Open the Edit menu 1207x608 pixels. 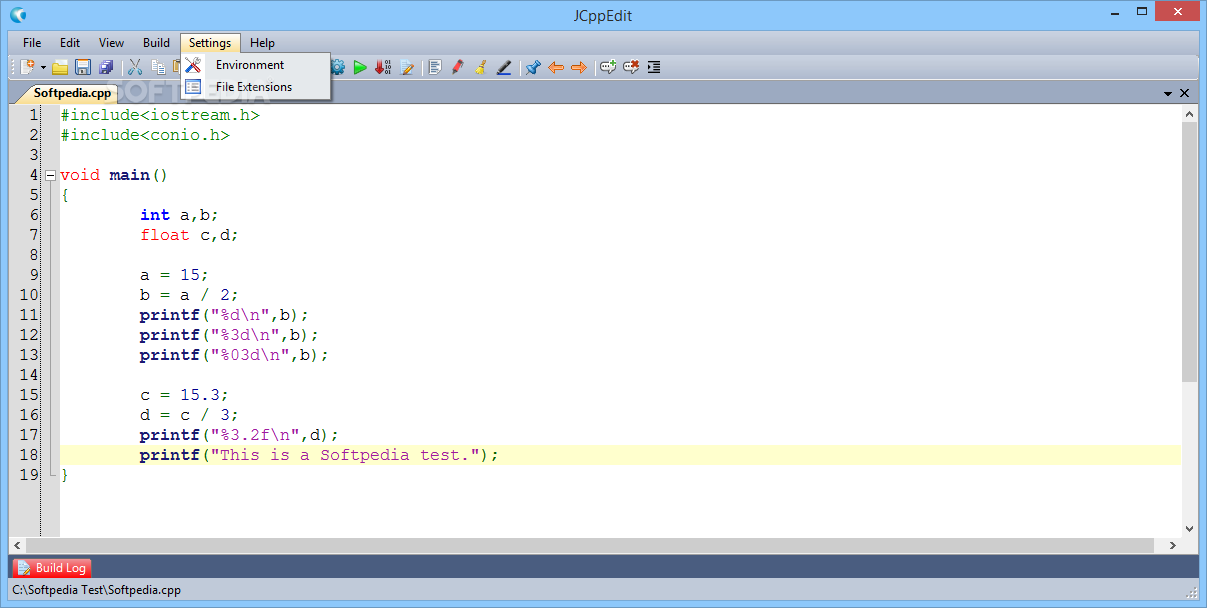pos(70,43)
